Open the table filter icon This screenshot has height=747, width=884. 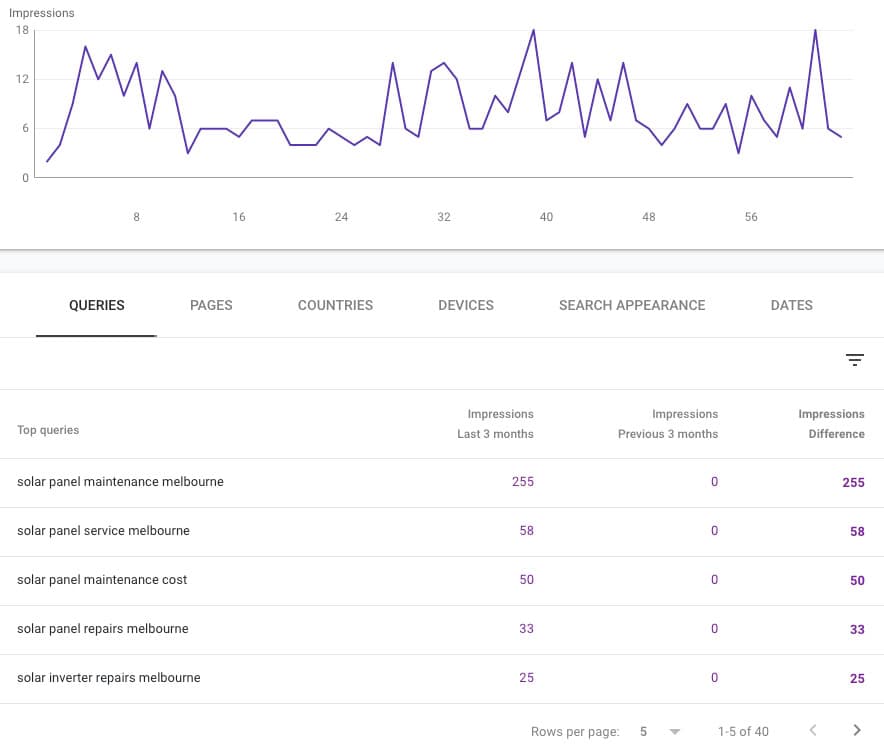855,360
